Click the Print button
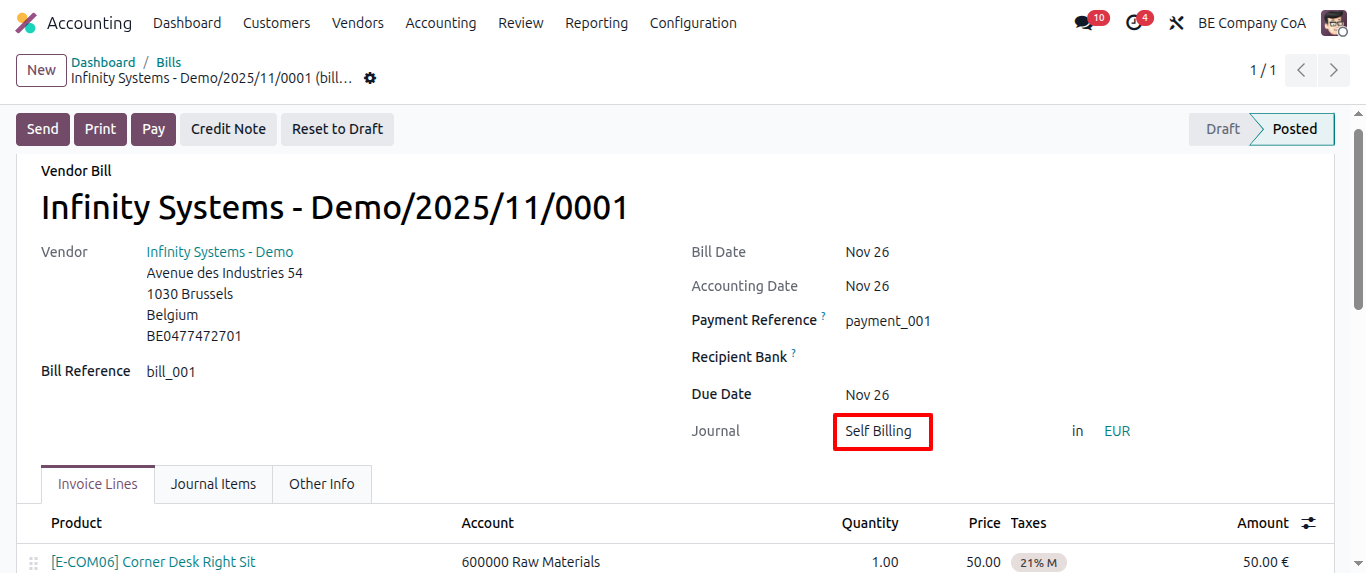Image resolution: width=1366 pixels, height=573 pixels. [100, 129]
